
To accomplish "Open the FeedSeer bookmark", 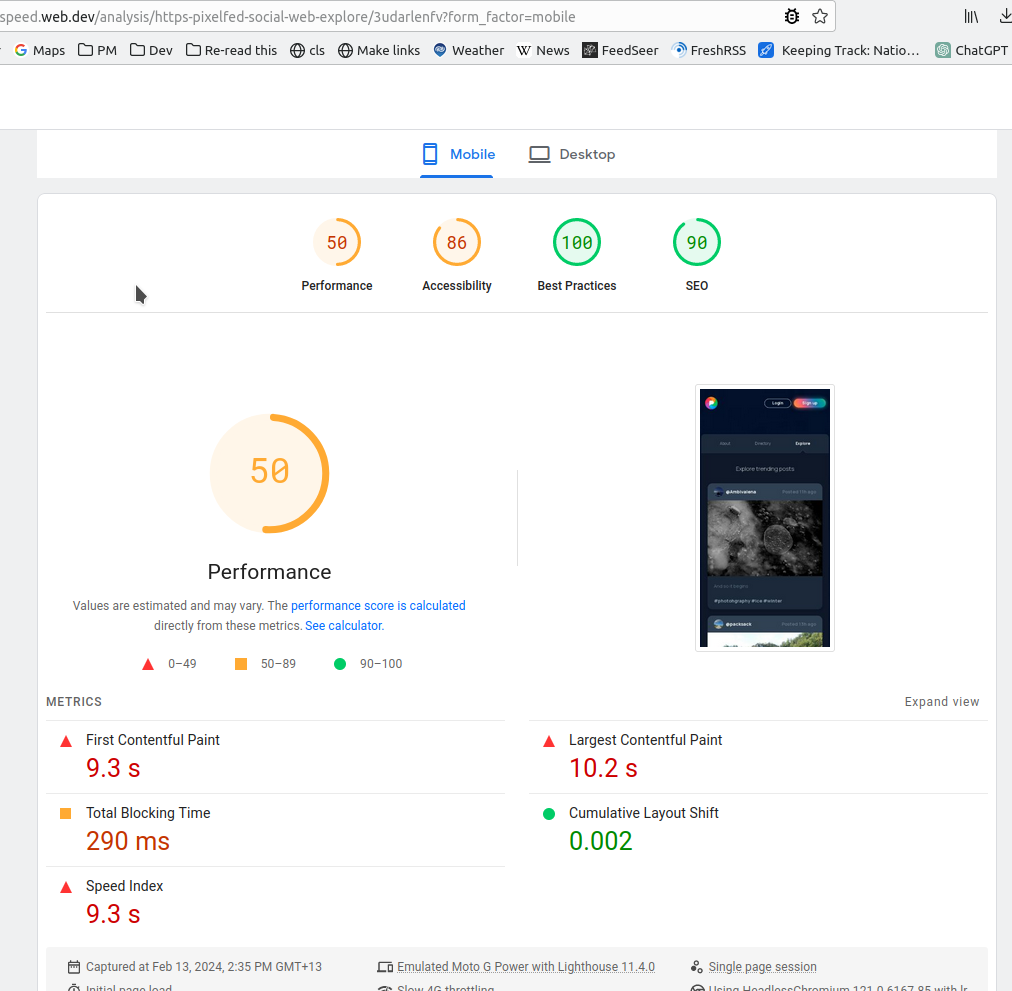I will click(x=620, y=50).
